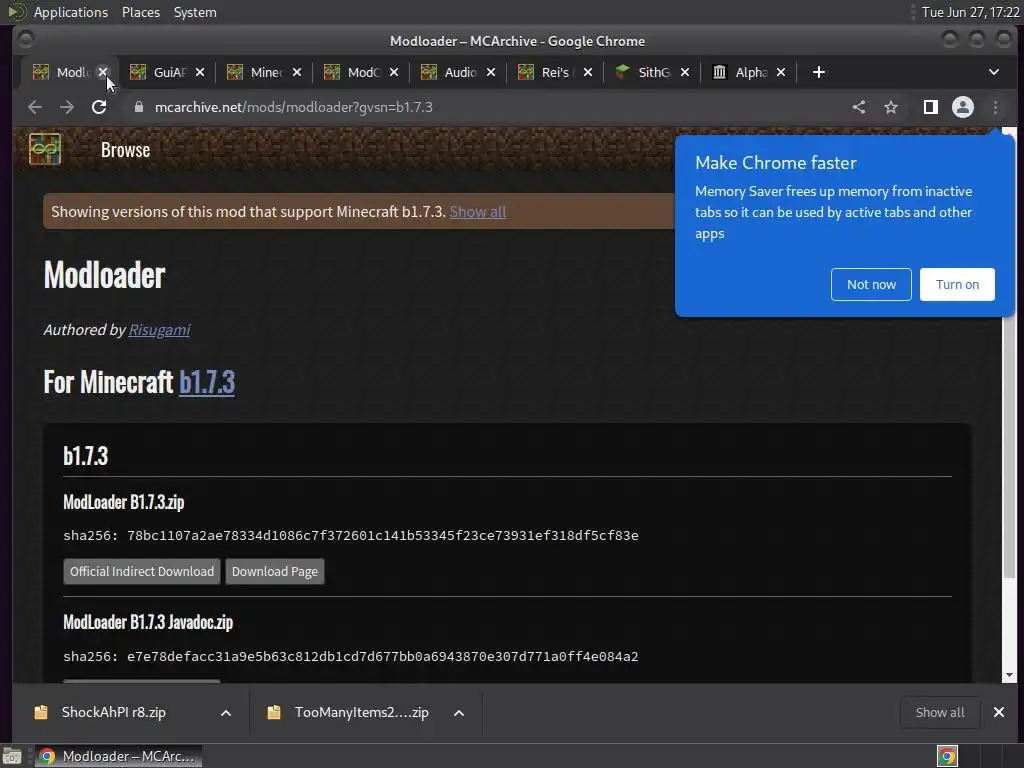The width and height of the screenshot is (1024, 768).
Task: Close the downloads bar
Action: pos(999,712)
